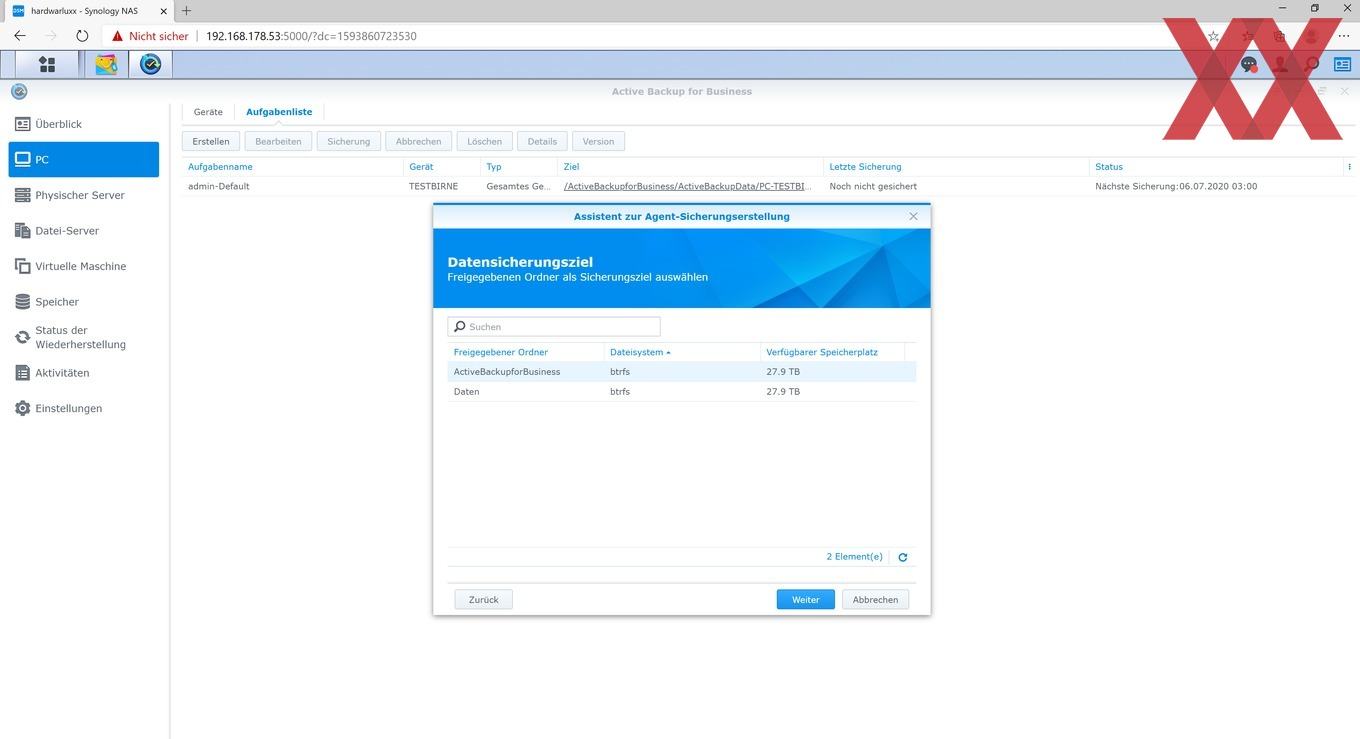This screenshot has width=1360, height=739.
Task: Focus the Suchen search field in wizard
Action: (x=554, y=327)
